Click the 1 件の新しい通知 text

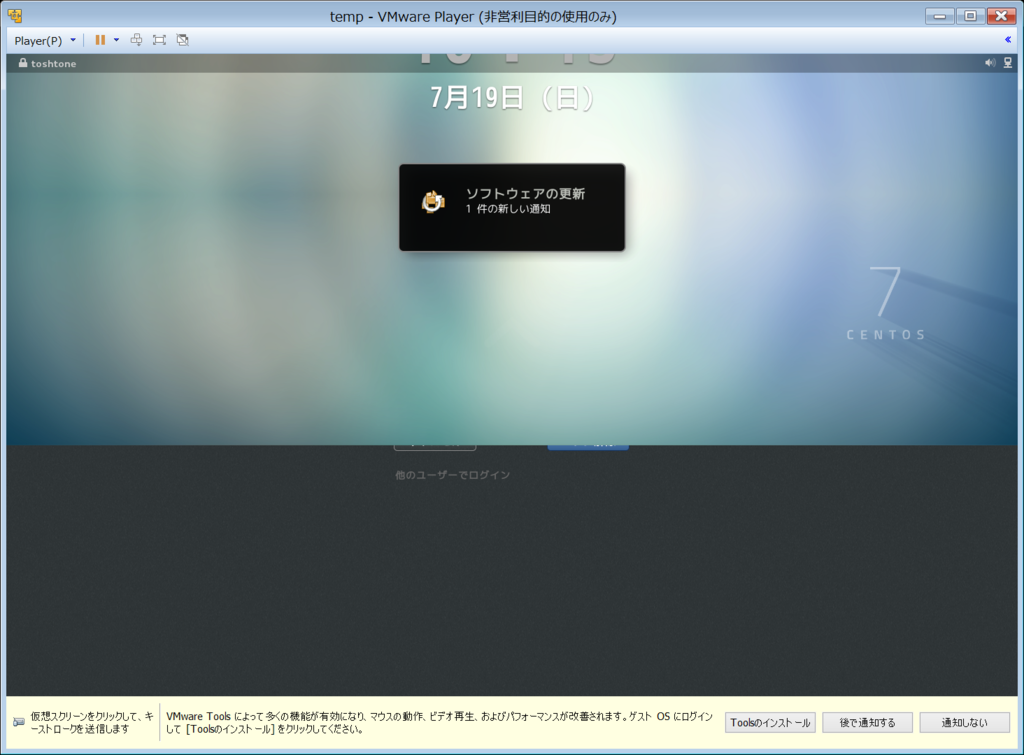(x=508, y=209)
